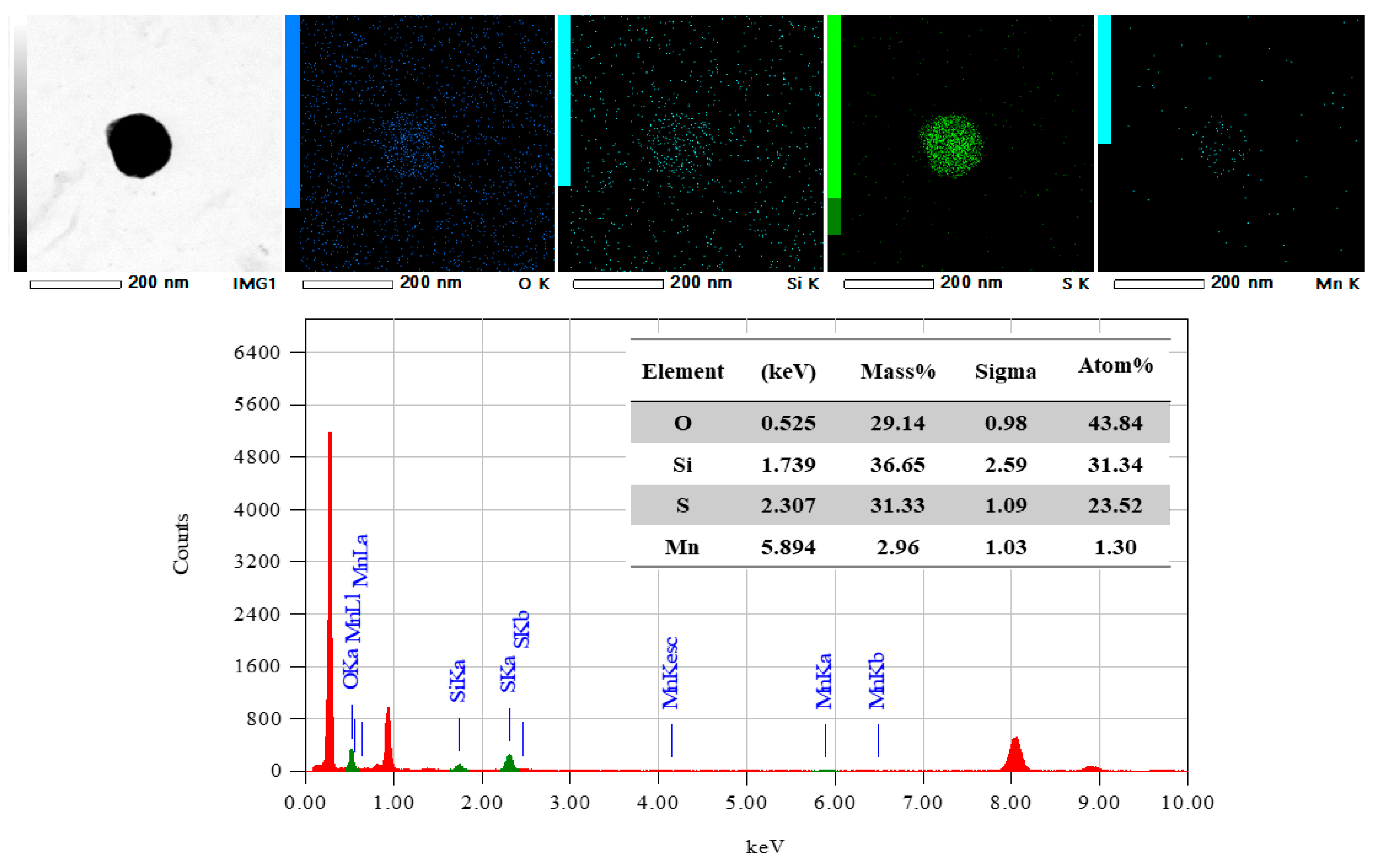Click the Atom% column header
The height and width of the screenshot is (868, 1375).
[x=1115, y=366]
